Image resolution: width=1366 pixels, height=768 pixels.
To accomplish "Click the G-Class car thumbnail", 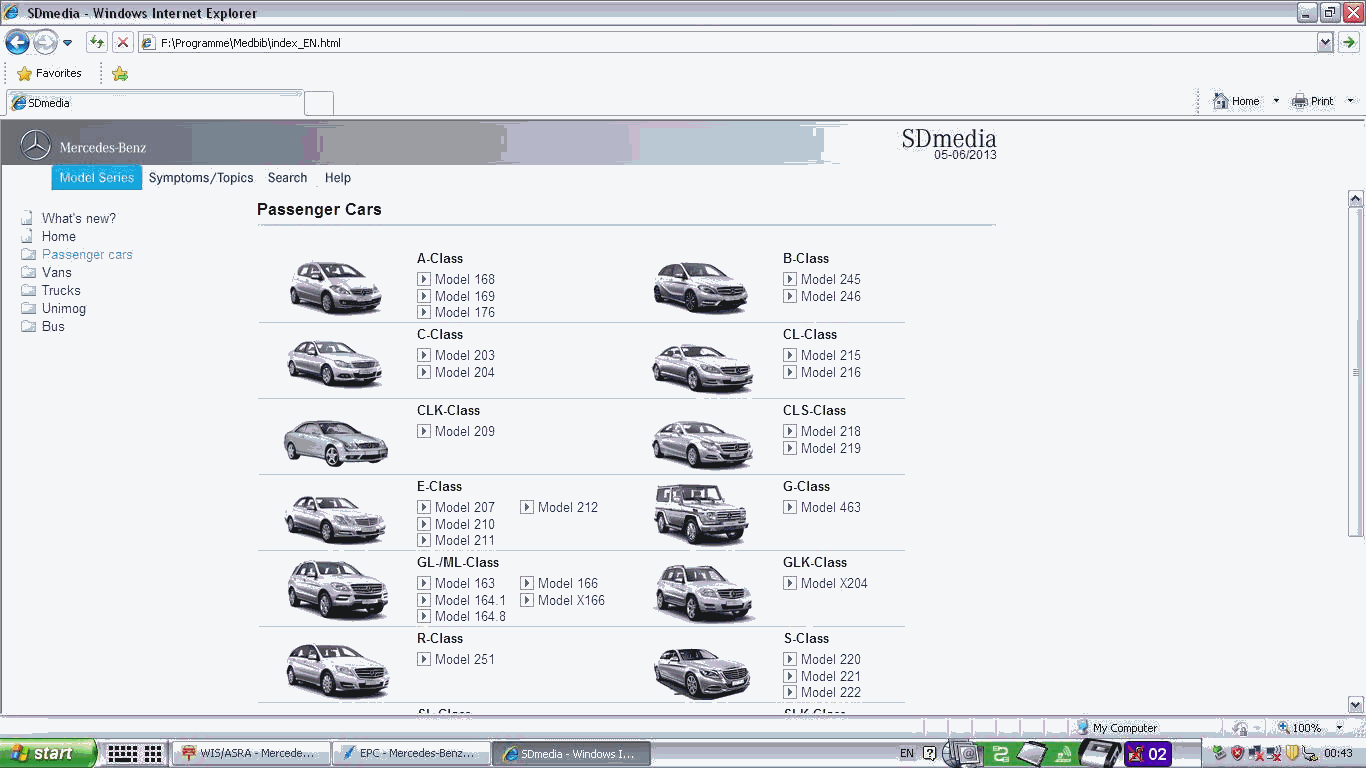I will pyautogui.click(x=701, y=514).
